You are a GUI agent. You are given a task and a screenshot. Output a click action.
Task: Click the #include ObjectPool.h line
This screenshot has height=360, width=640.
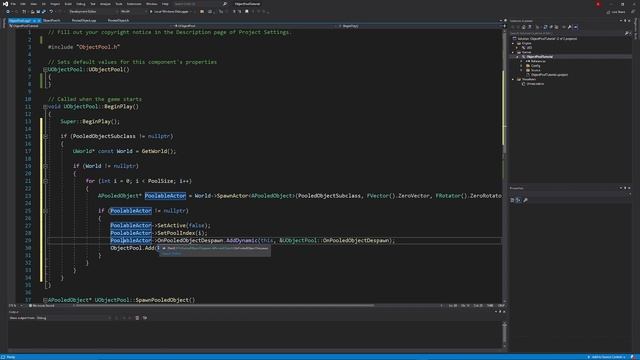tap(84, 47)
